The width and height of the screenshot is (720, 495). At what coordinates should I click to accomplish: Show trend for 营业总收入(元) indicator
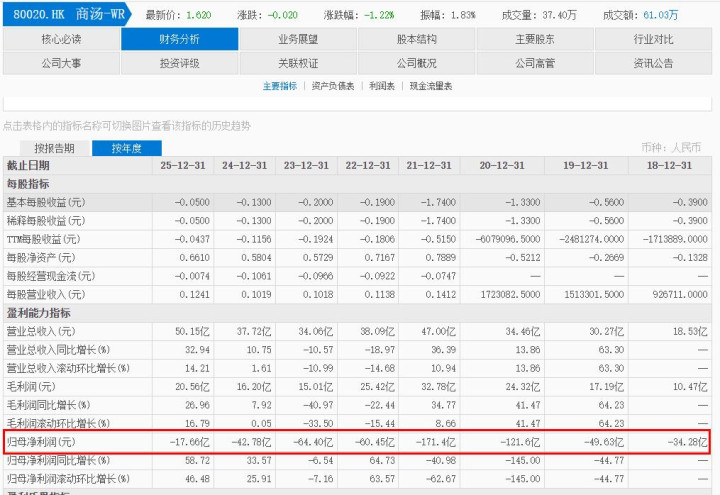tap(41, 331)
